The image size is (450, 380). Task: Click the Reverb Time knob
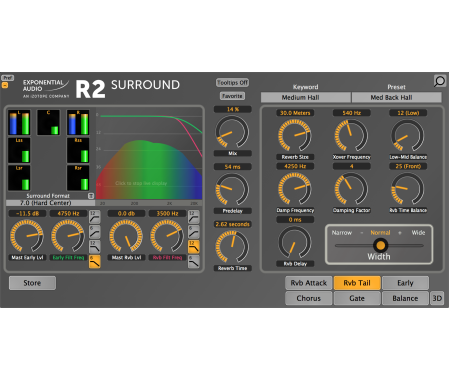pyautogui.click(x=232, y=247)
